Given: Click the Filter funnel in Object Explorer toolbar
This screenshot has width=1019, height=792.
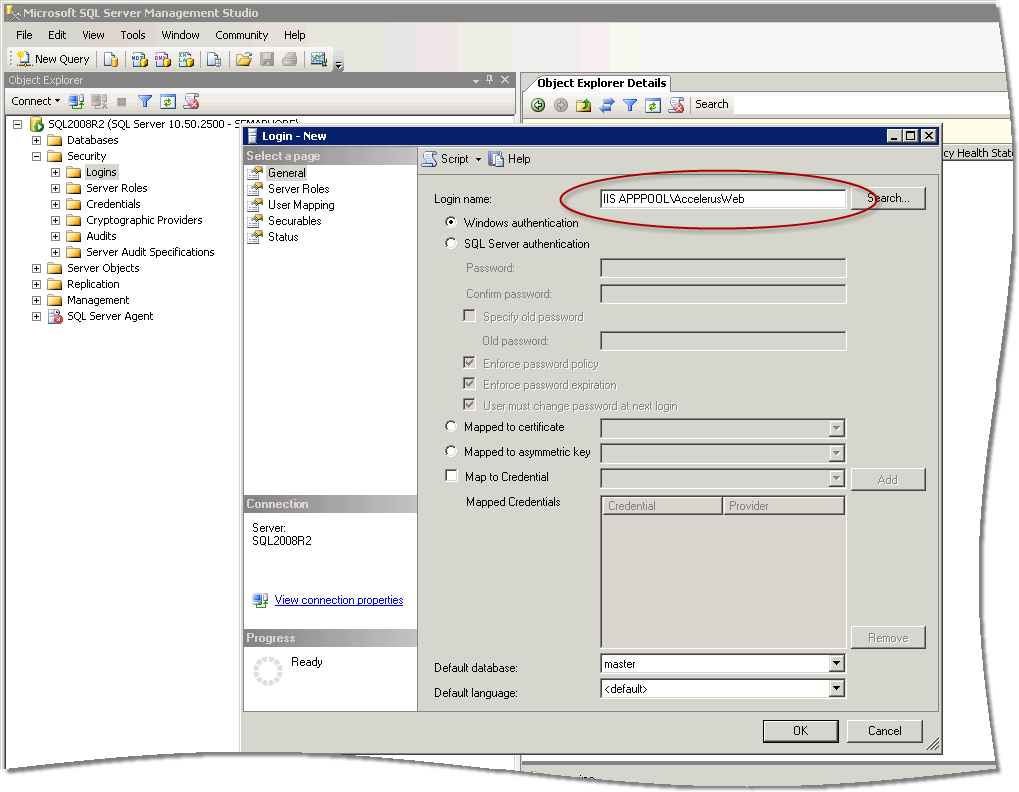Looking at the screenshot, I should [145, 101].
